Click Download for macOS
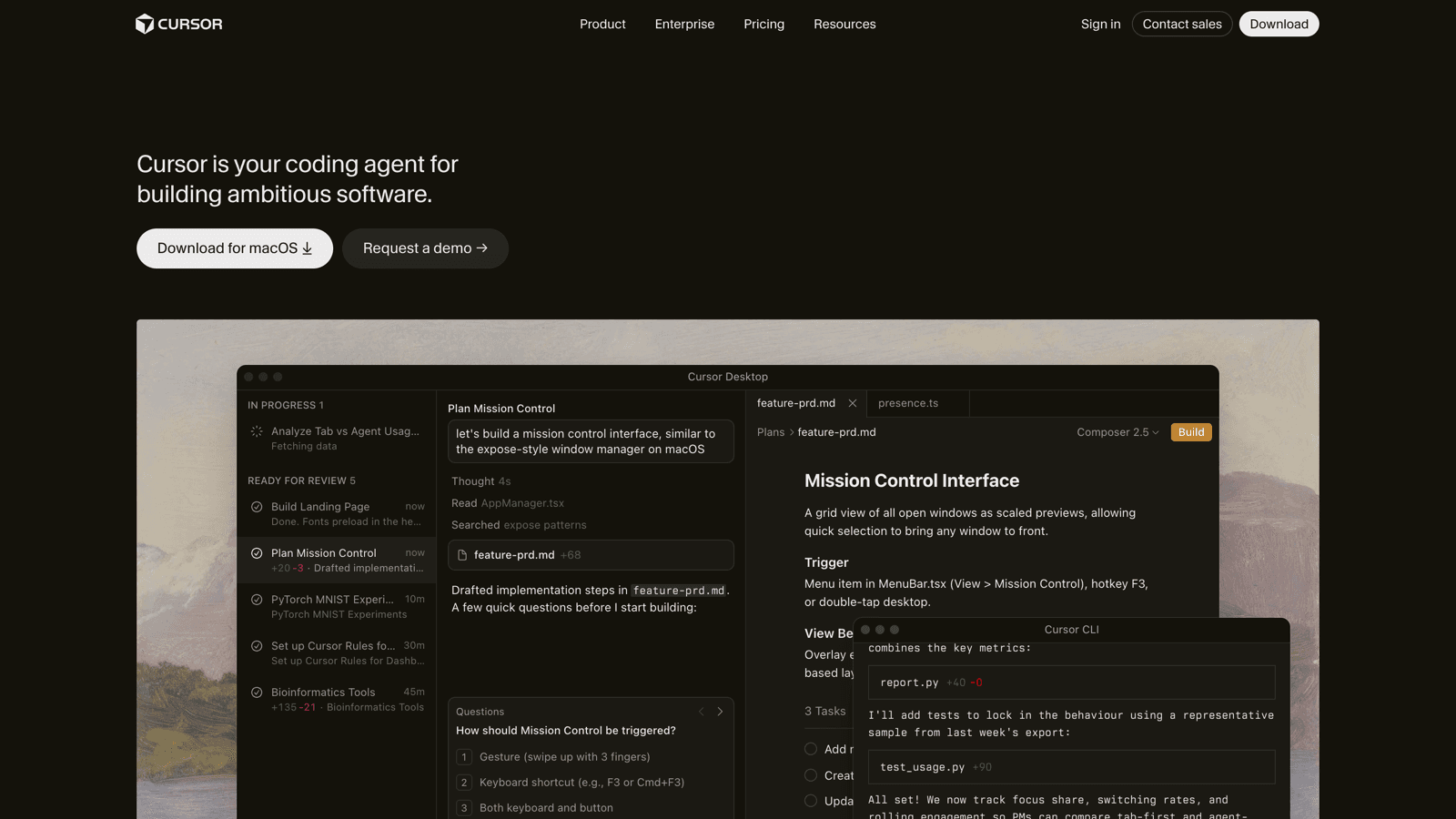The height and width of the screenshot is (819, 1456). [235, 248]
